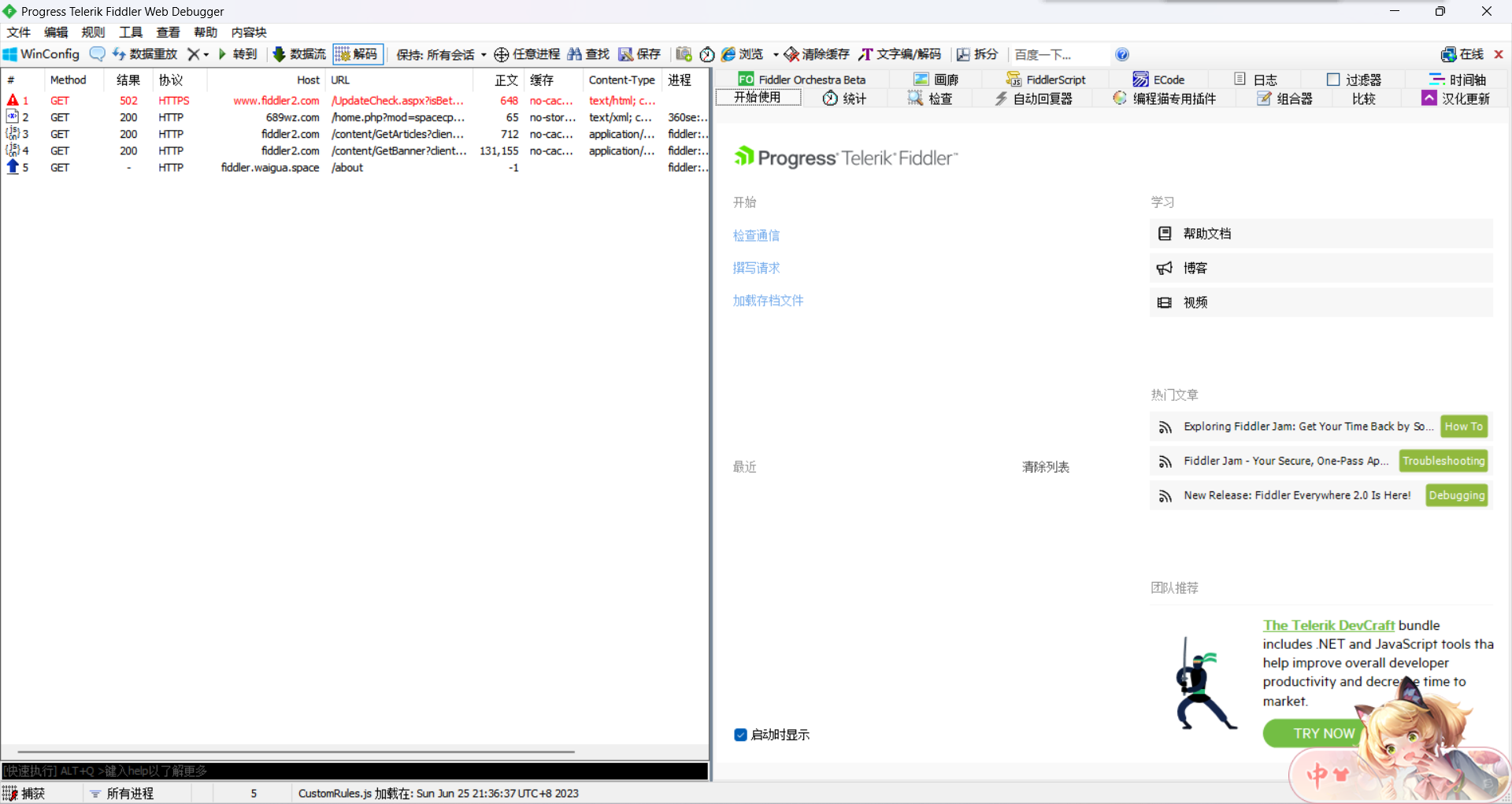Open the 保持: 所有会话 dropdown
Image resolution: width=1512 pixels, height=804 pixels.
(x=441, y=54)
